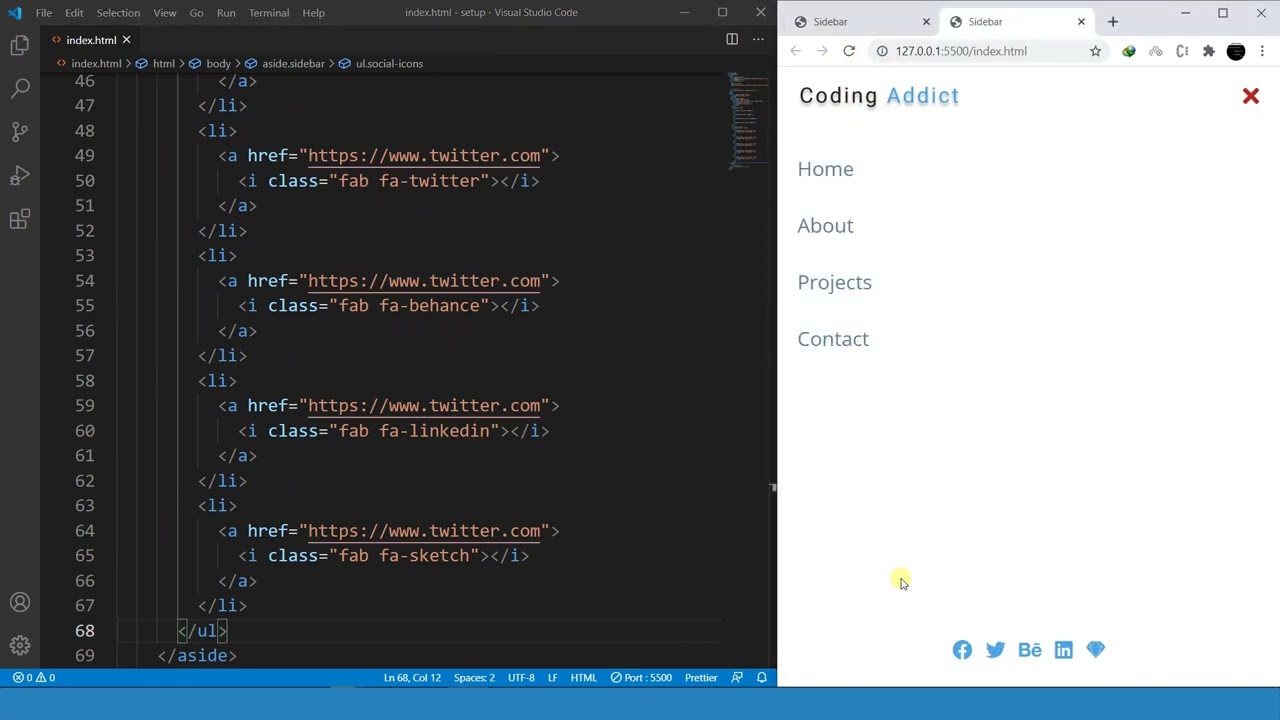Open Manage gear in activity bar
This screenshot has height=720, width=1280.
coord(20,646)
